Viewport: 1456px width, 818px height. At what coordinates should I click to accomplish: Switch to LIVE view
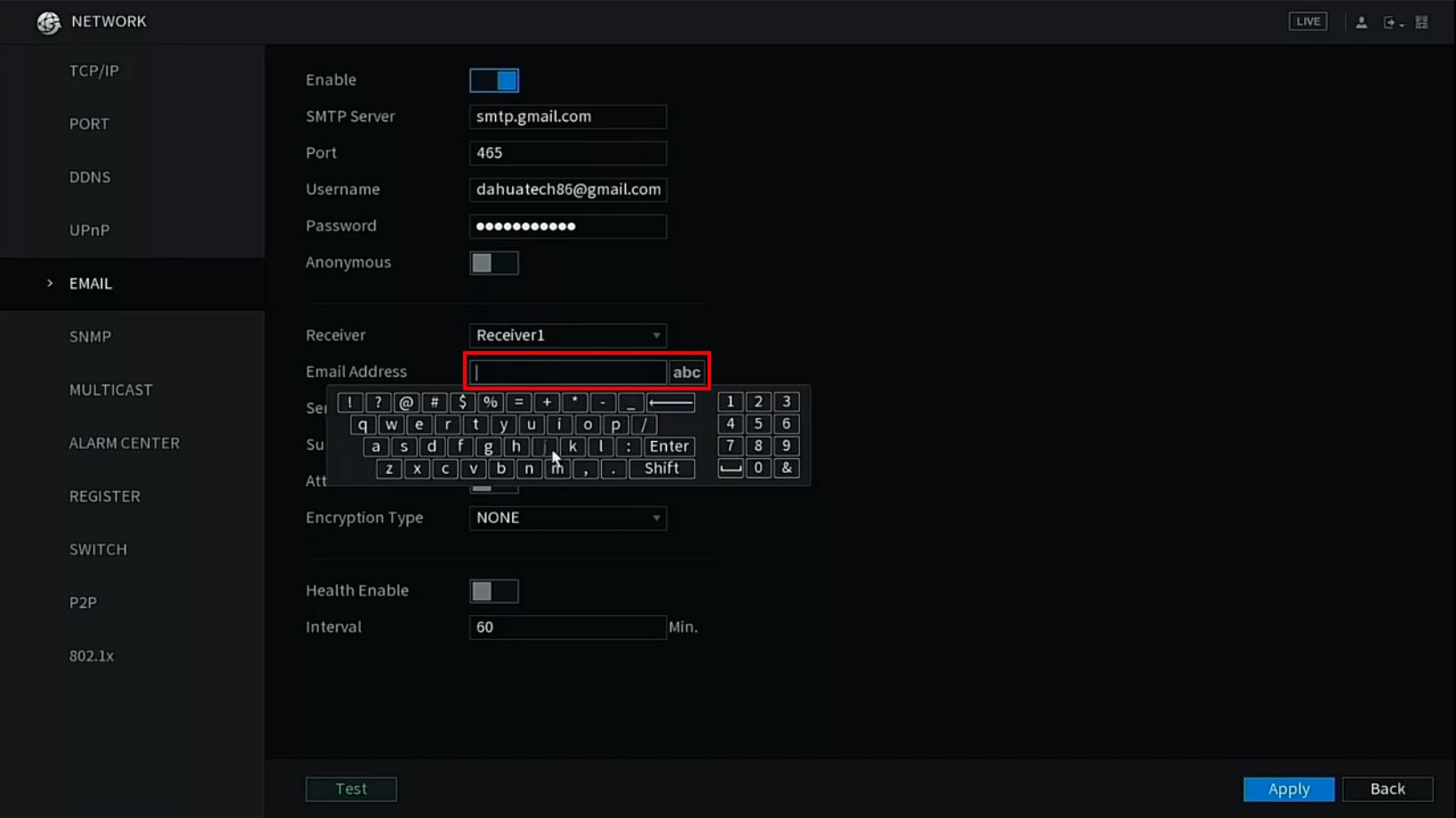coord(1308,21)
